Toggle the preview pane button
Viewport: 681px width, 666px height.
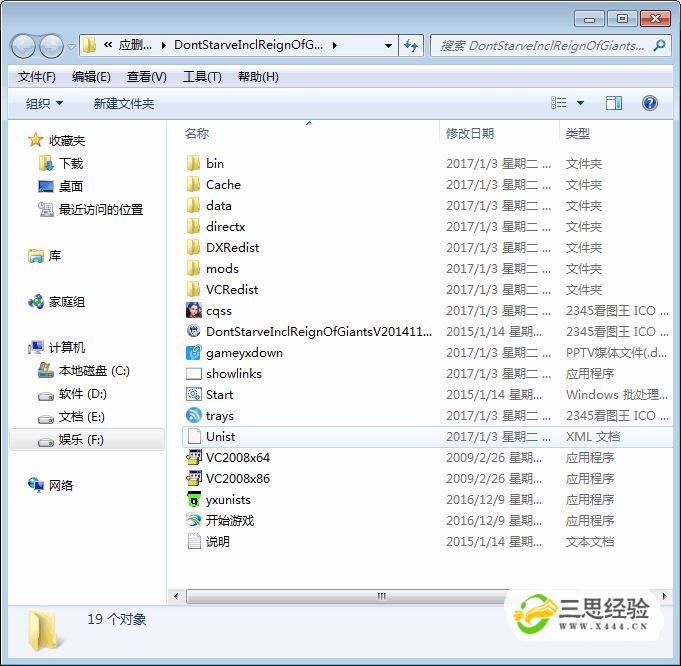tap(614, 103)
